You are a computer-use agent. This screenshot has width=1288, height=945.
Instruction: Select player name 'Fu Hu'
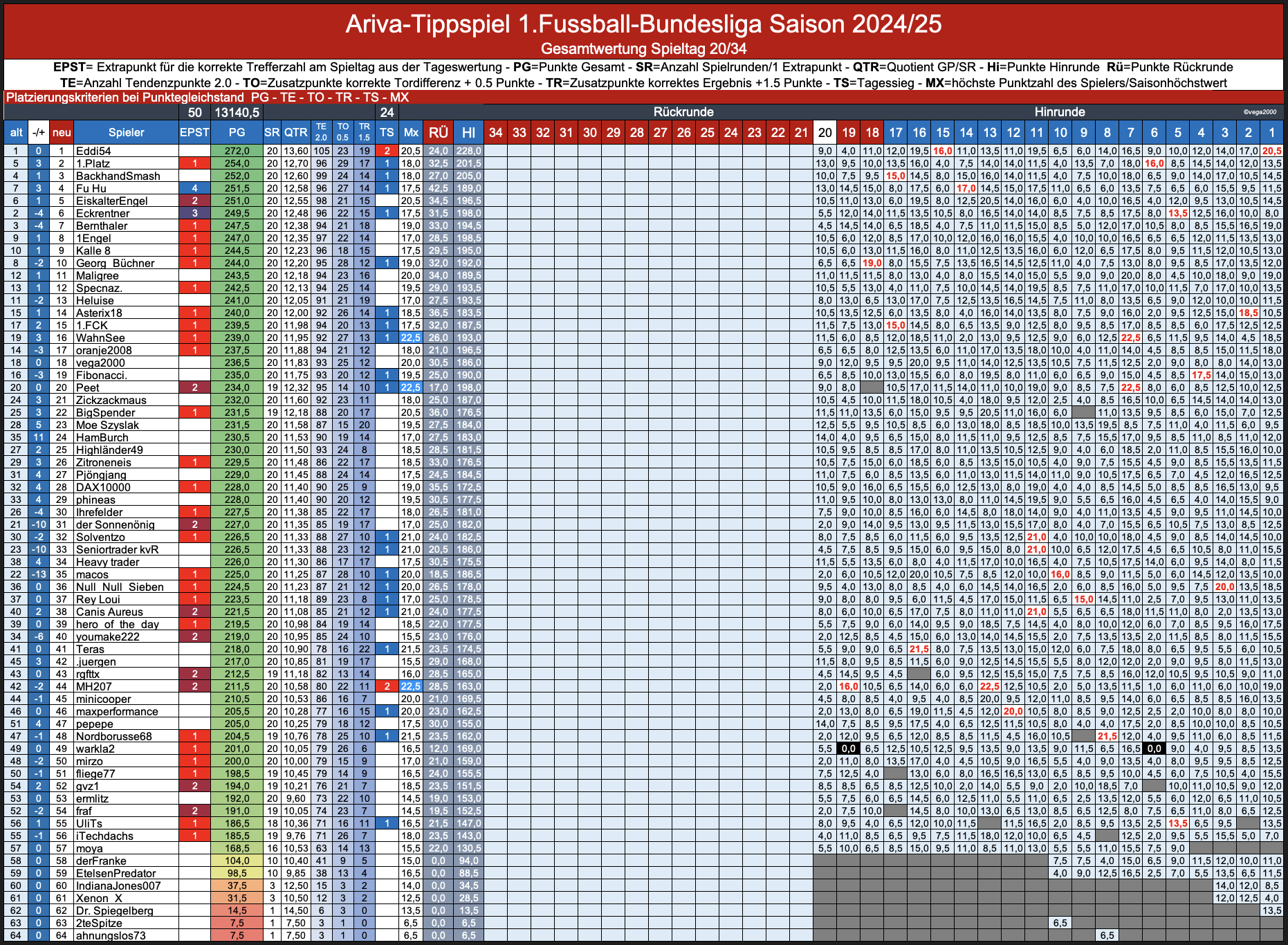click(x=91, y=188)
